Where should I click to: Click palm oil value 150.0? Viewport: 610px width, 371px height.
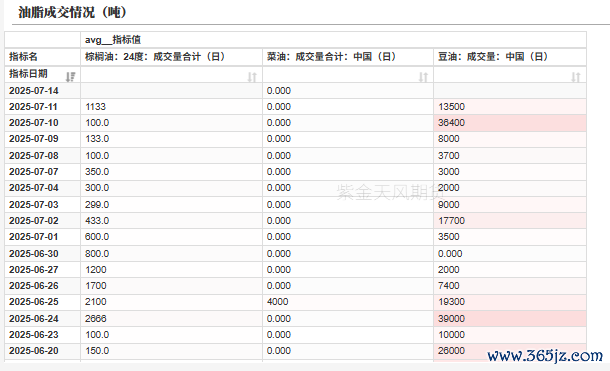point(97,350)
